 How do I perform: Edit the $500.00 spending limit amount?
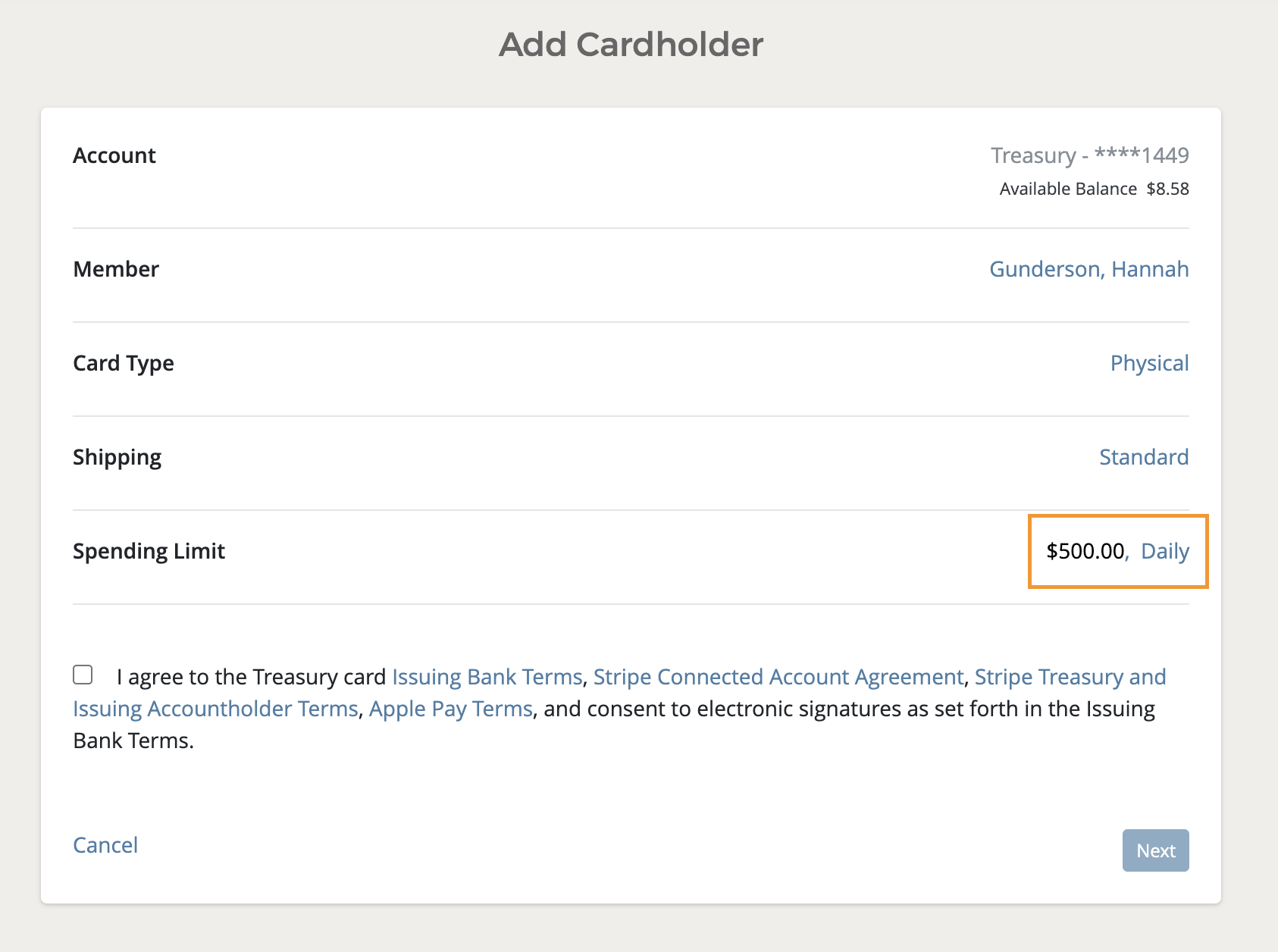1085,551
